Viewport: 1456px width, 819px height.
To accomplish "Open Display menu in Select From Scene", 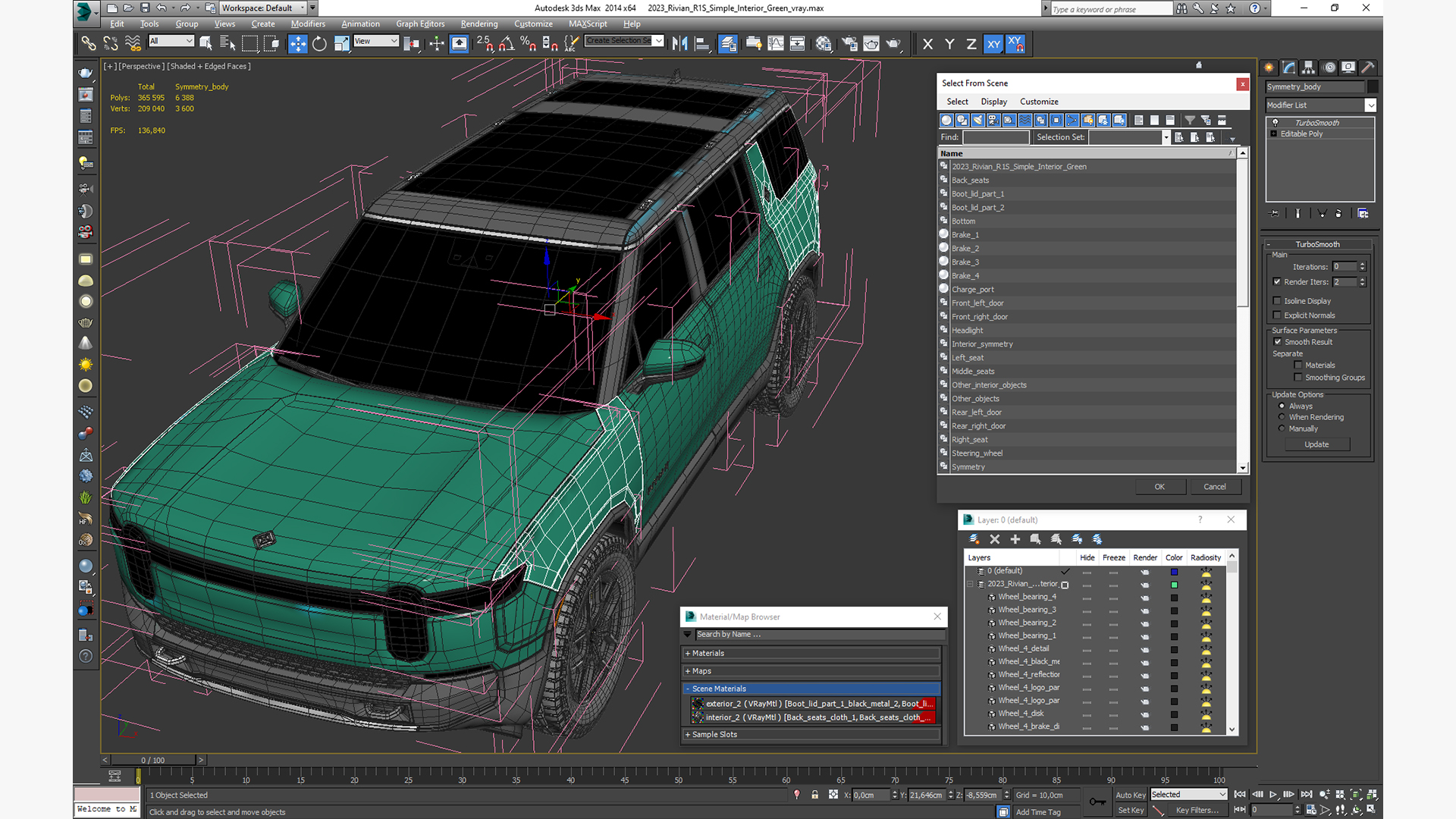I will [x=993, y=102].
